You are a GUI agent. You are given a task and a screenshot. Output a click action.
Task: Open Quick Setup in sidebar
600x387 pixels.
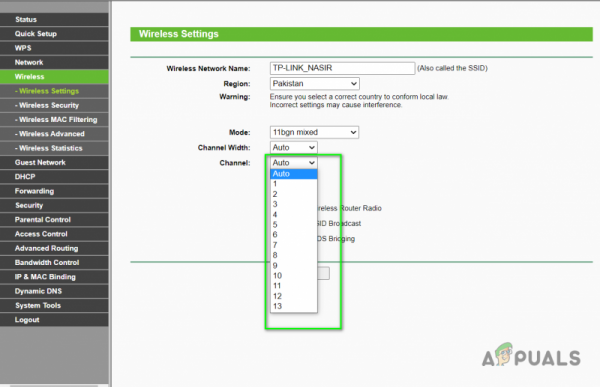[x=54, y=34]
